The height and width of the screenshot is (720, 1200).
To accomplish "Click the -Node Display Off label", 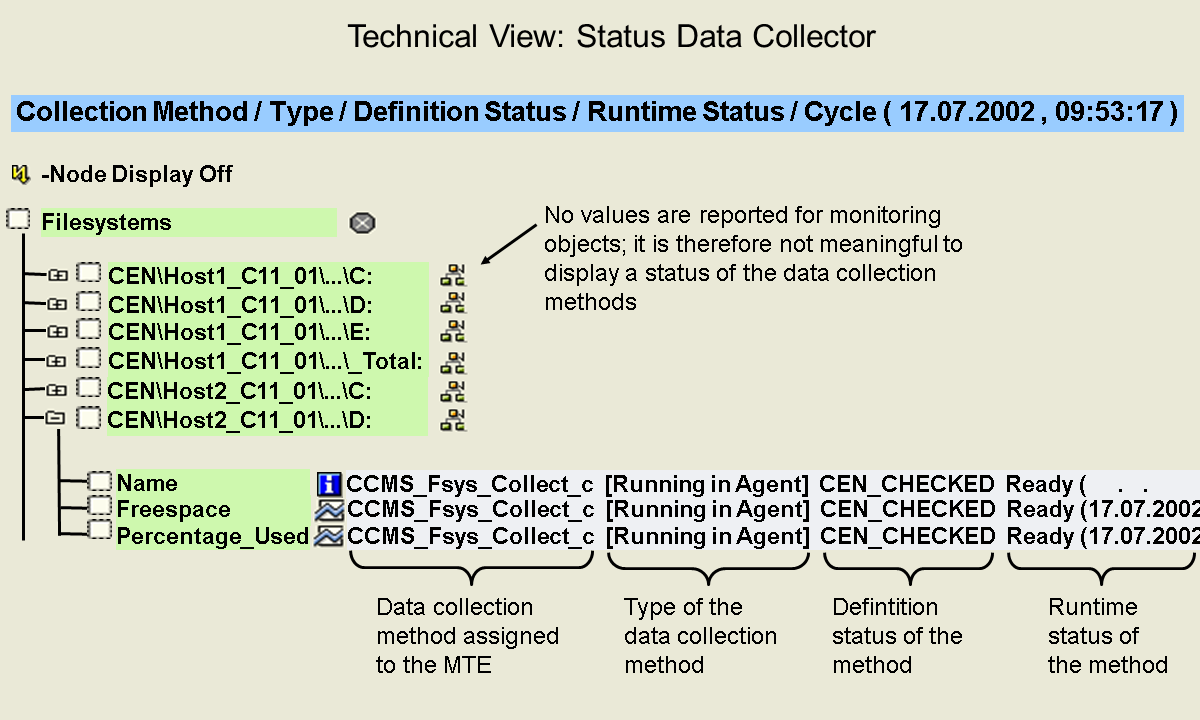I will tap(137, 175).
